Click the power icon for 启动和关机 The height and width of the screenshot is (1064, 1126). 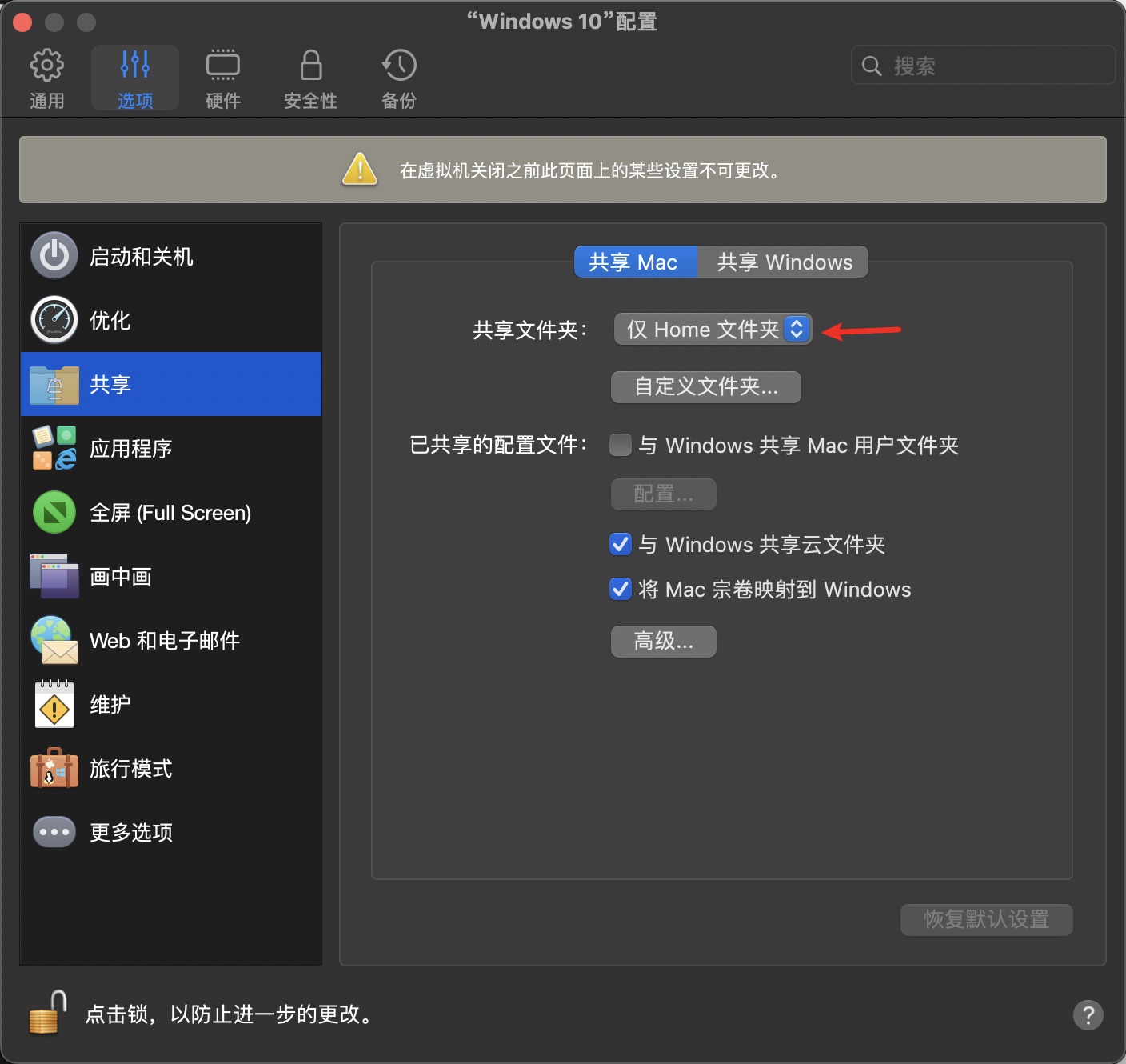point(54,256)
